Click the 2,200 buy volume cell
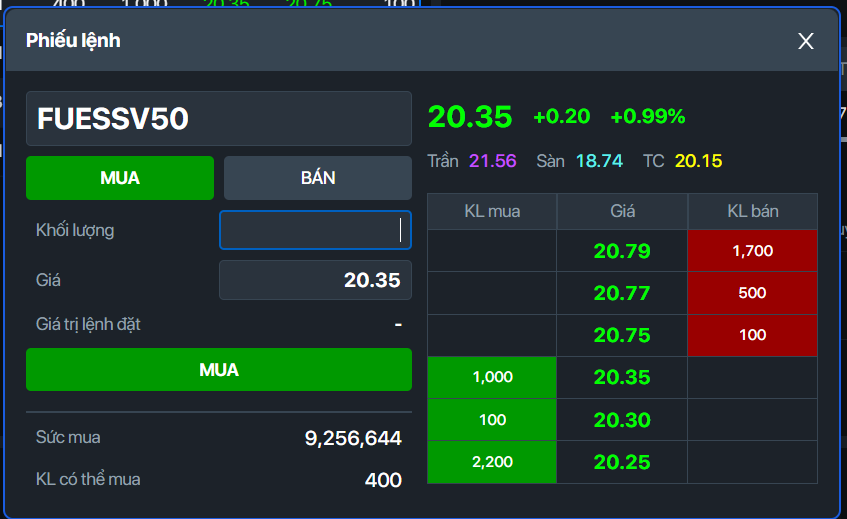 coord(492,462)
